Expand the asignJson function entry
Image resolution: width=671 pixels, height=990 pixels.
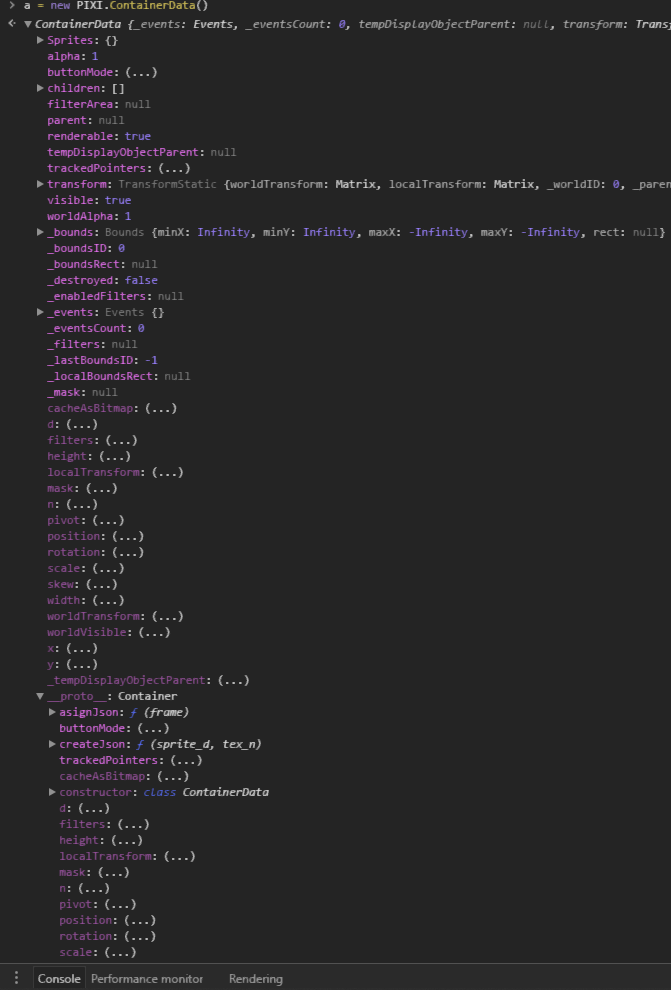pyautogui.click(x=52, y=712)
